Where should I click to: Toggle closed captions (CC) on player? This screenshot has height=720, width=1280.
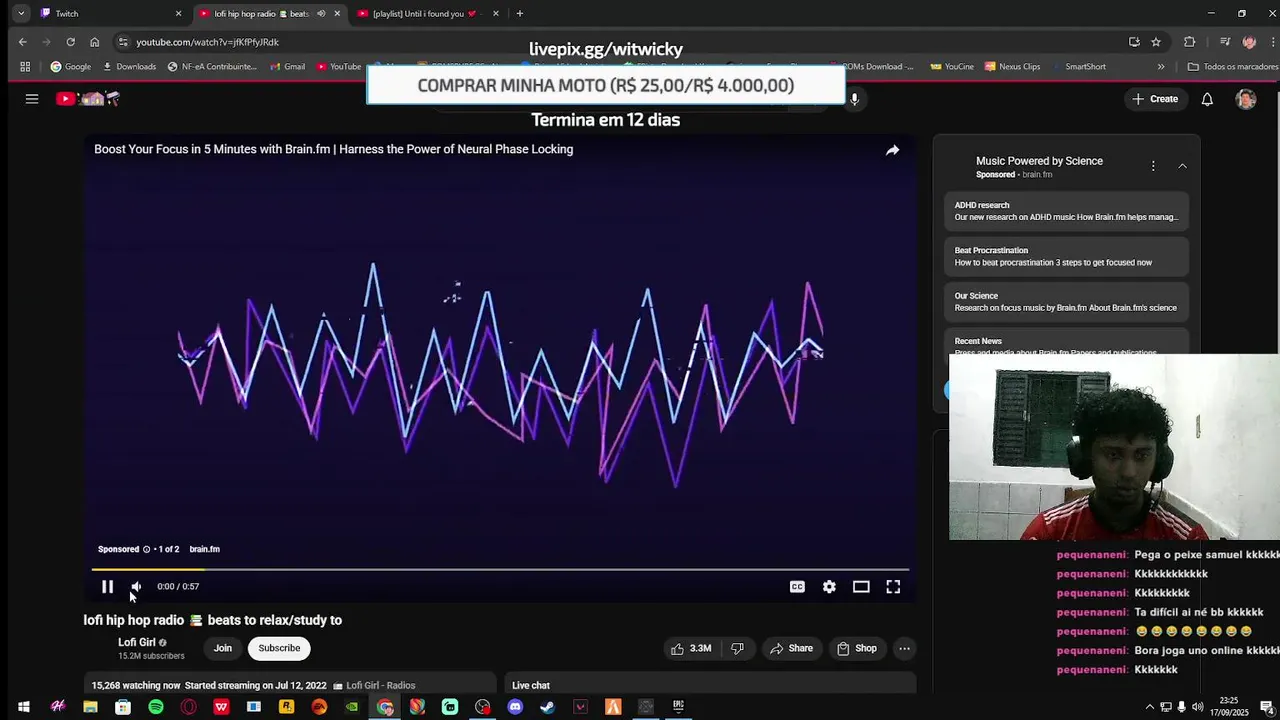797,587
